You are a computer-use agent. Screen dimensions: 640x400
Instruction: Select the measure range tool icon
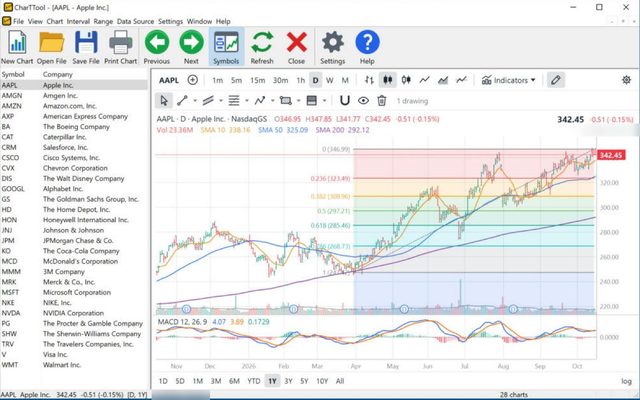pos(311,100)
